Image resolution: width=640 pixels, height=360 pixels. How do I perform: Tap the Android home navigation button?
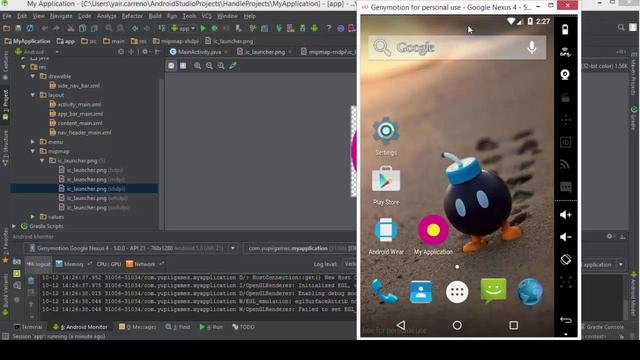point(457,325)
